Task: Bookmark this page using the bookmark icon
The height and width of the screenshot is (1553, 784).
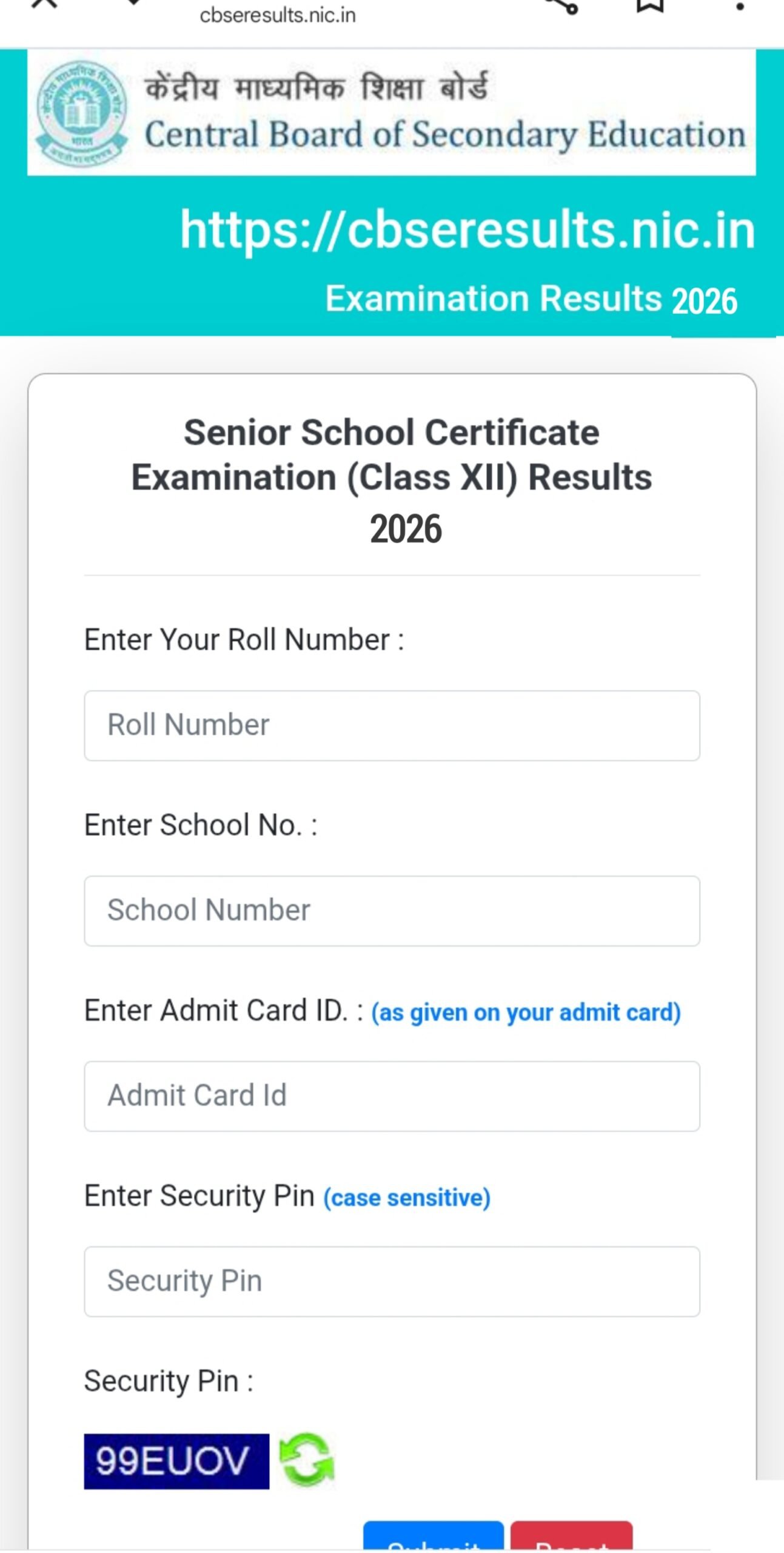Action: pos(650,6)
